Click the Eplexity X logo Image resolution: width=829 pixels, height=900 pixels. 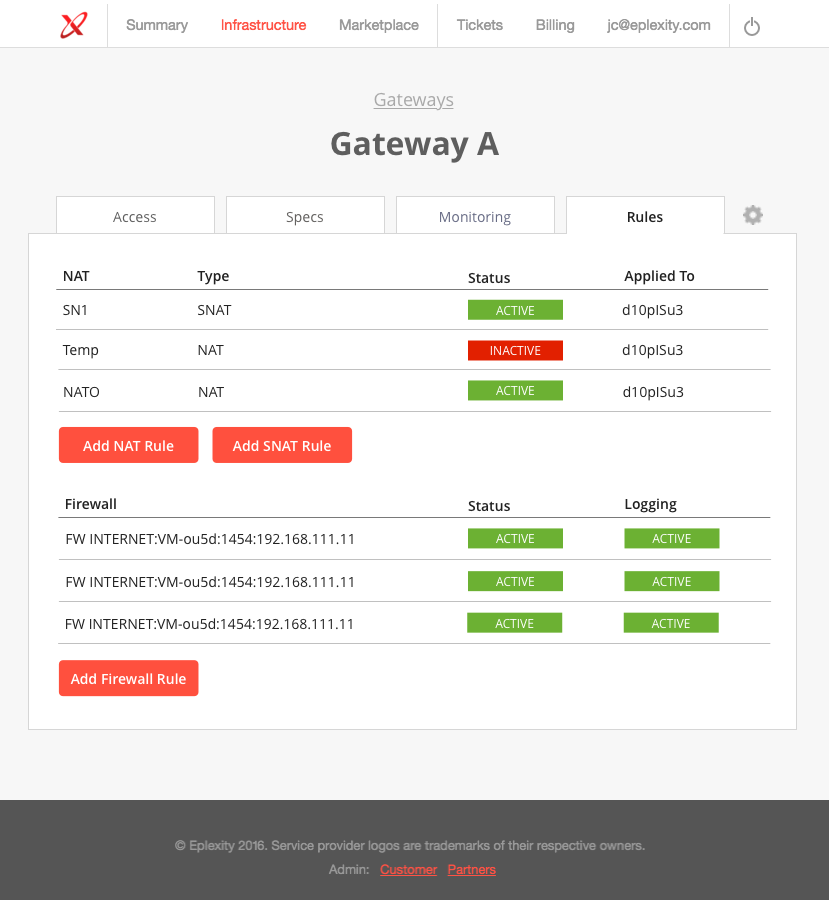[74, 25]
